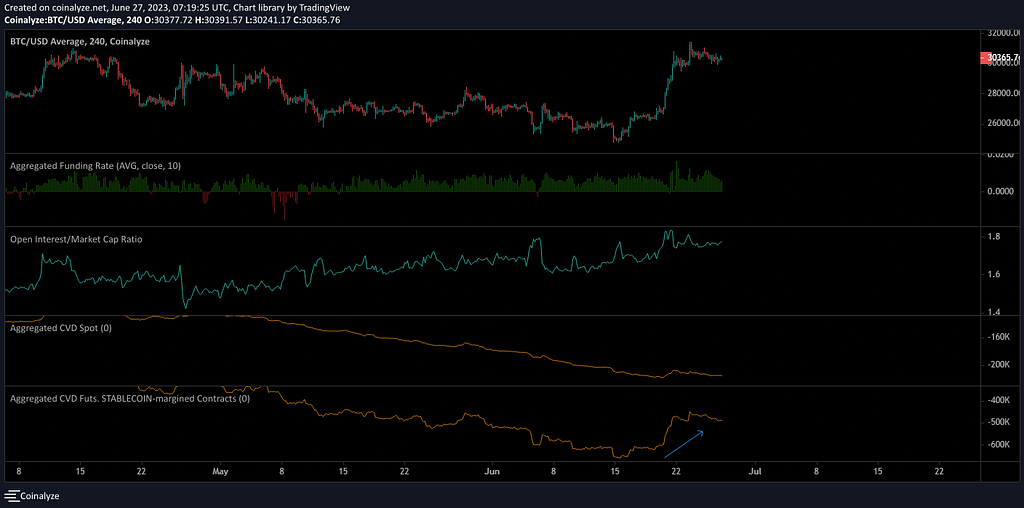Click the 26000.00 price axis label
Screen dimensions: 1024x508
click(x=1004, y=123)
